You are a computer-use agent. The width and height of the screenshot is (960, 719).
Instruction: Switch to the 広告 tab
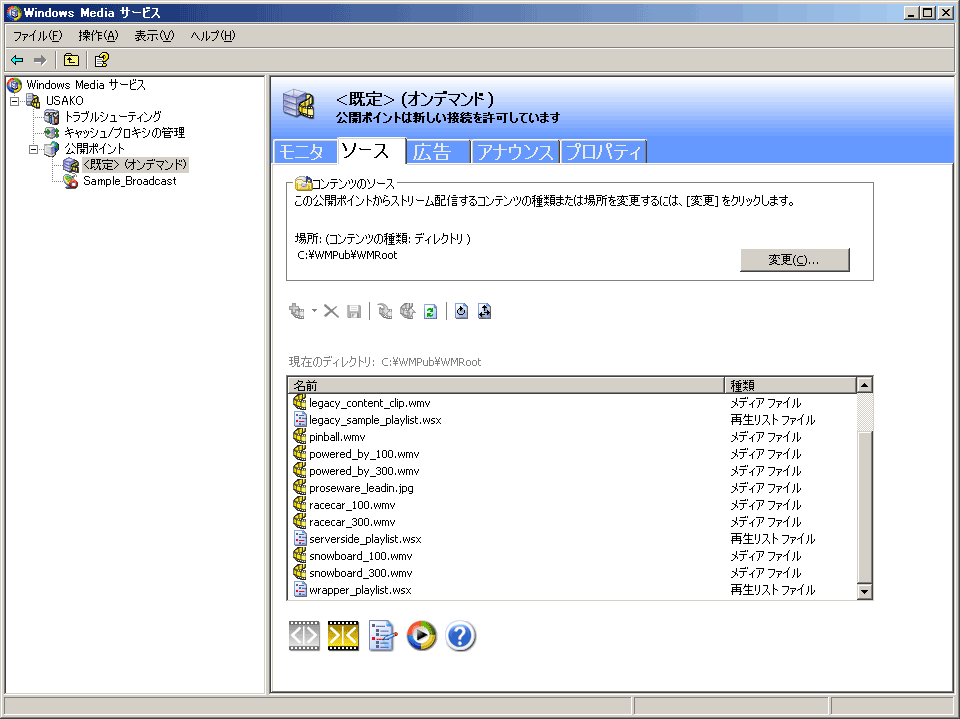click(437, 152)
